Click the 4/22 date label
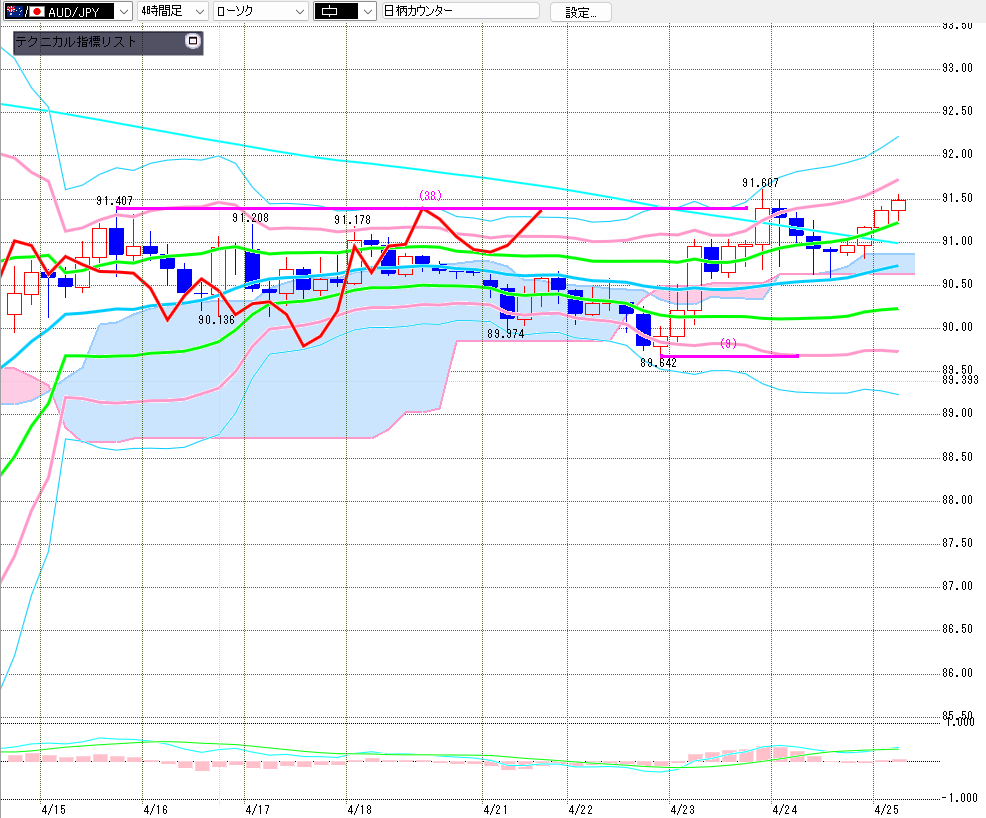 tap(580, 809)
